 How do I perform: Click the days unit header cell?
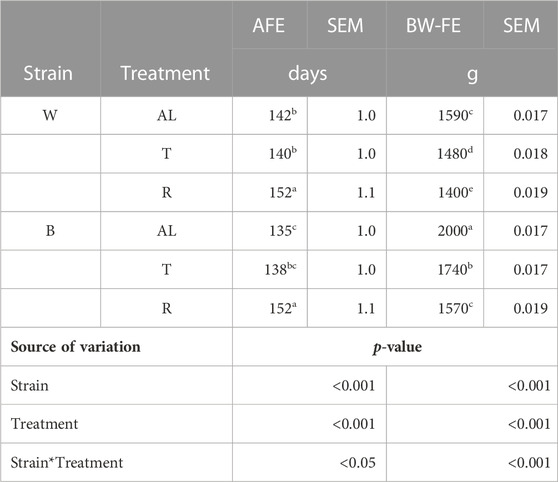click(308, 74)
